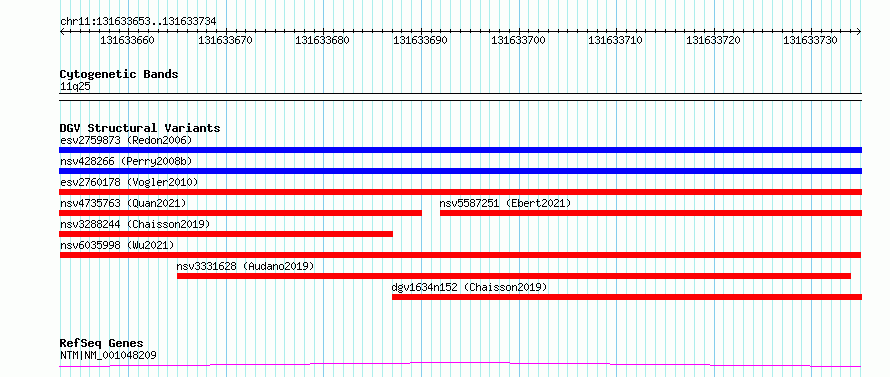Click the chr11:131633653..131633734 range label

click(x=138, y=22)
